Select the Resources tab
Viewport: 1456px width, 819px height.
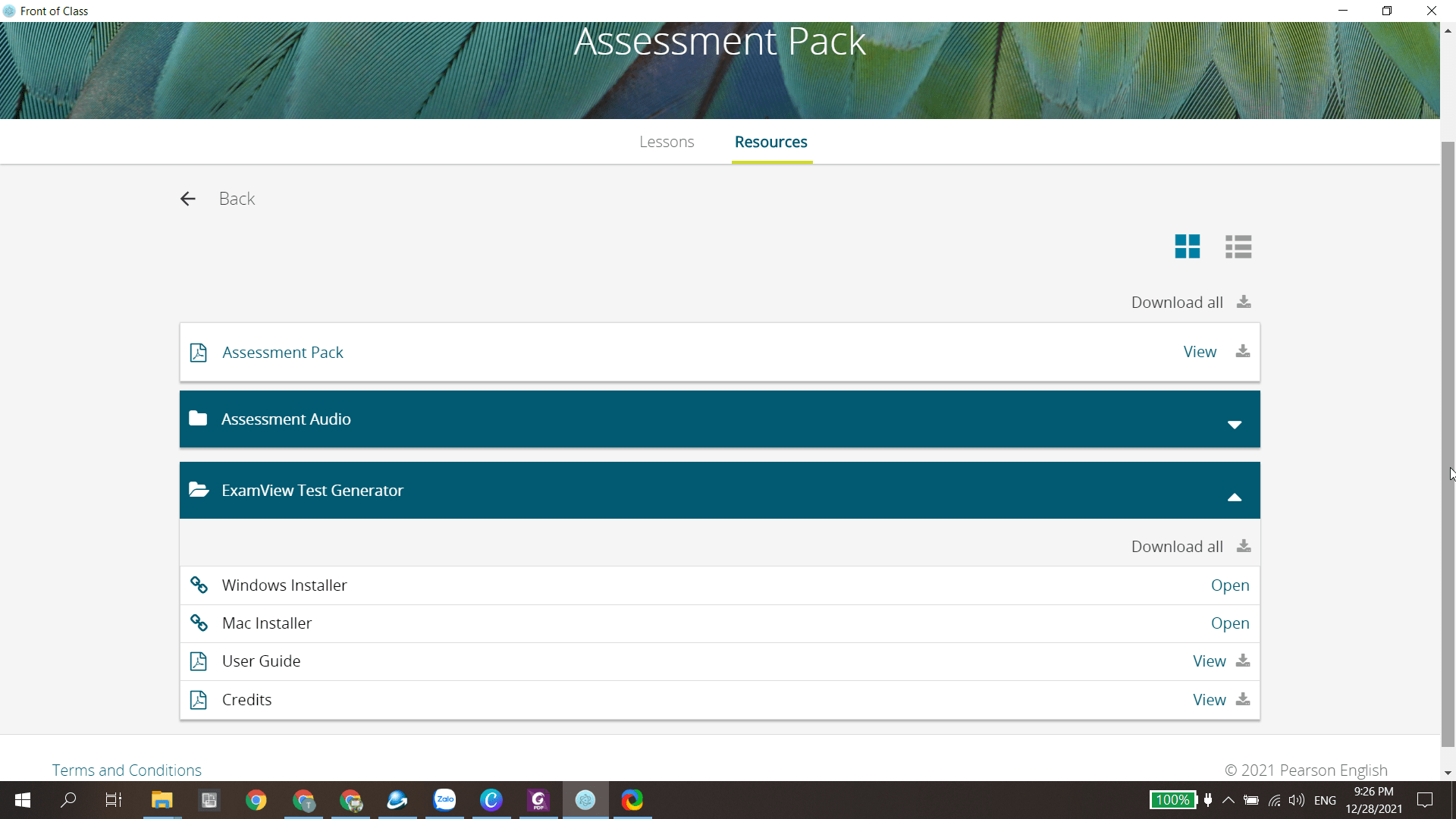click(x=770, y=142)
